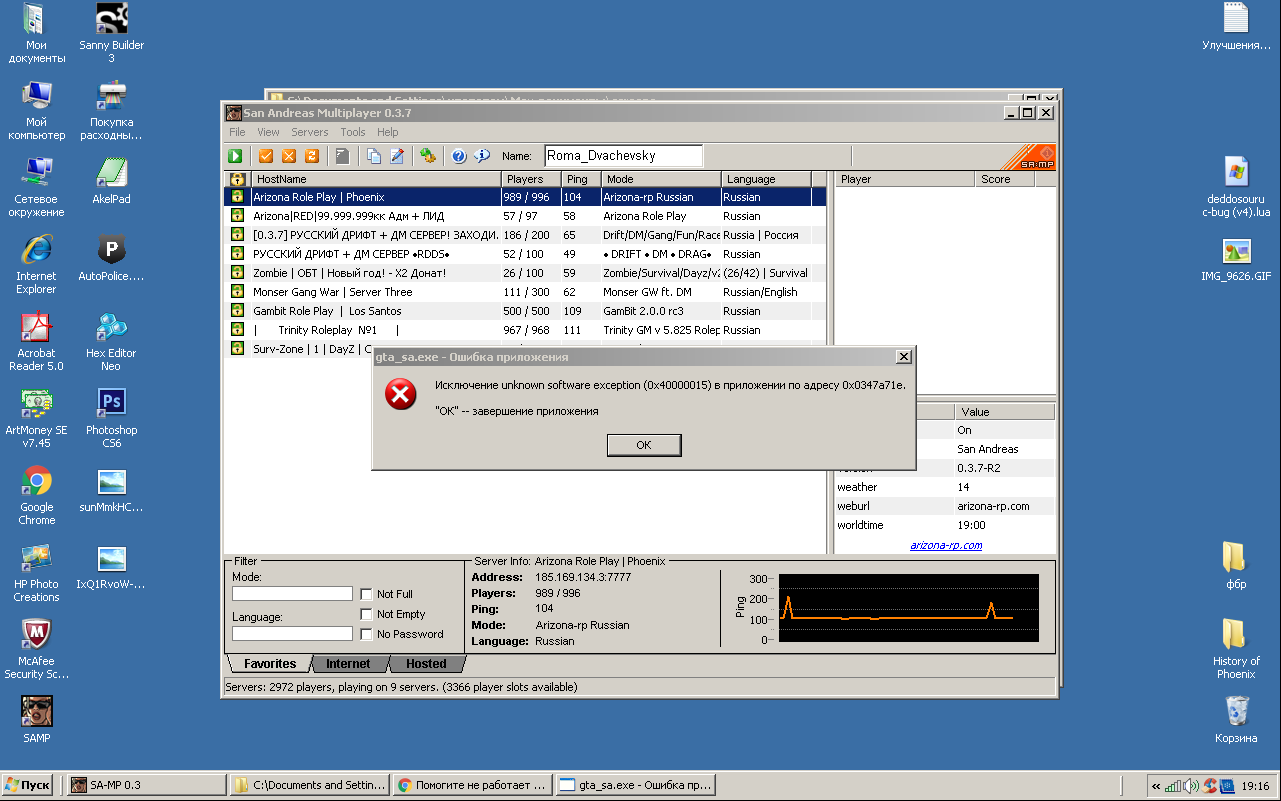Click the blue question mark Help icon
This screenshot has height=801, width=1281.
459,156
